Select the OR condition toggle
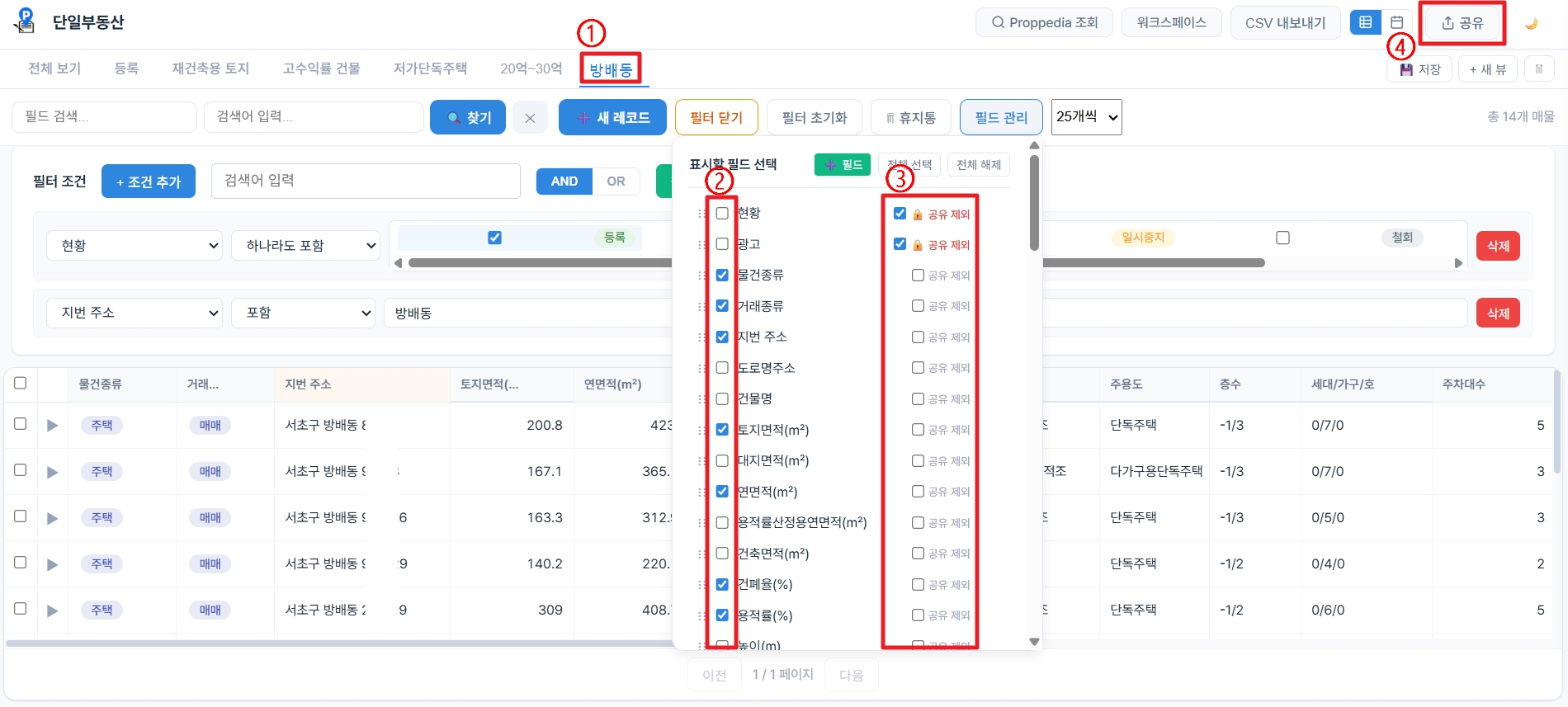Image resolution: width=1568 pixels, height=707 pixels. click(x=616, y=181)
